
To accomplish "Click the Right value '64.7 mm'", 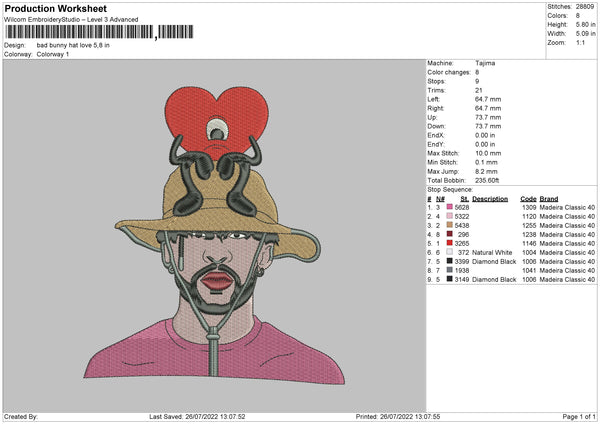I will (488, 108).
